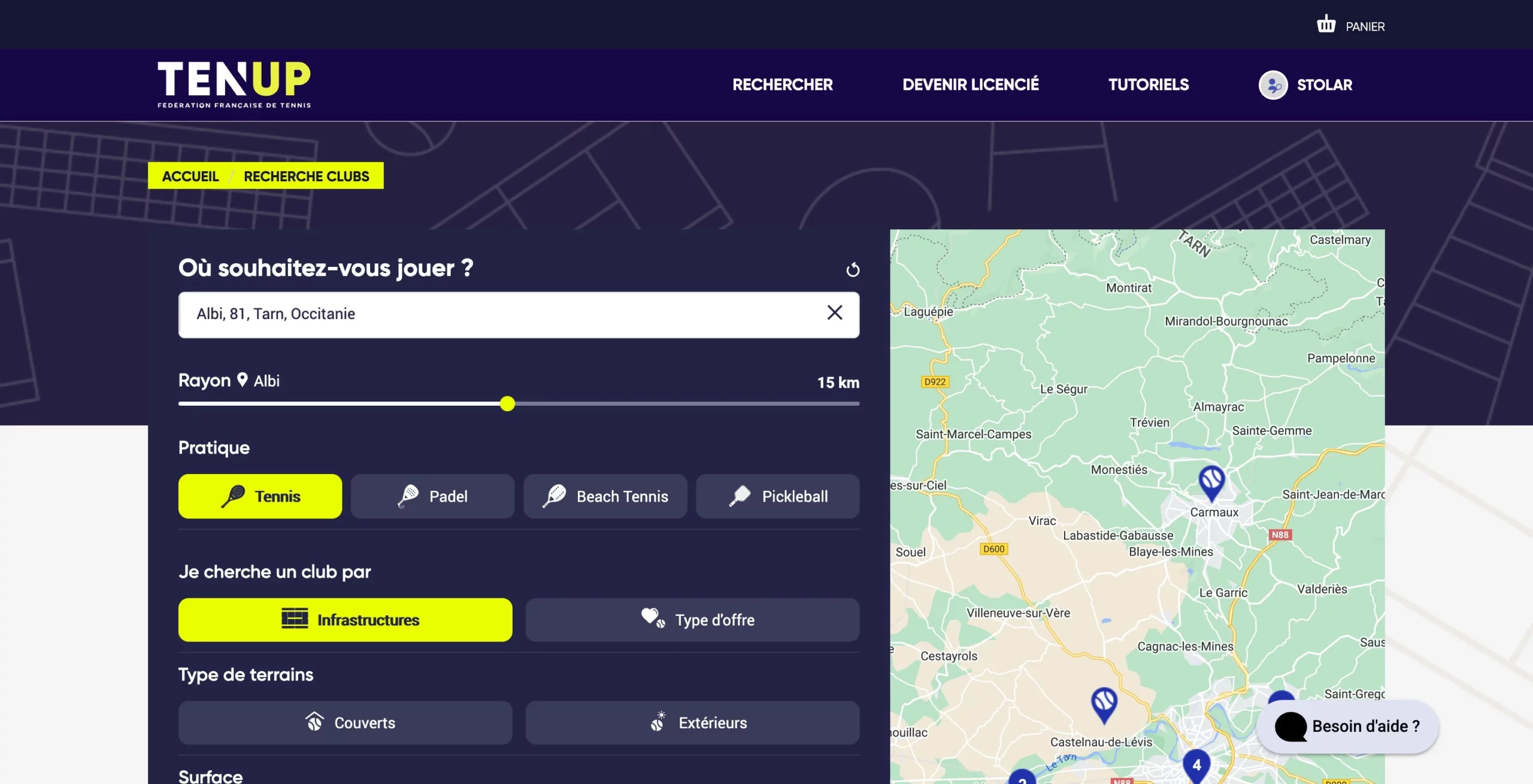Go to ACCUEIL breadcrumb link
The image size is (1533, 784).
coord(190,176)
